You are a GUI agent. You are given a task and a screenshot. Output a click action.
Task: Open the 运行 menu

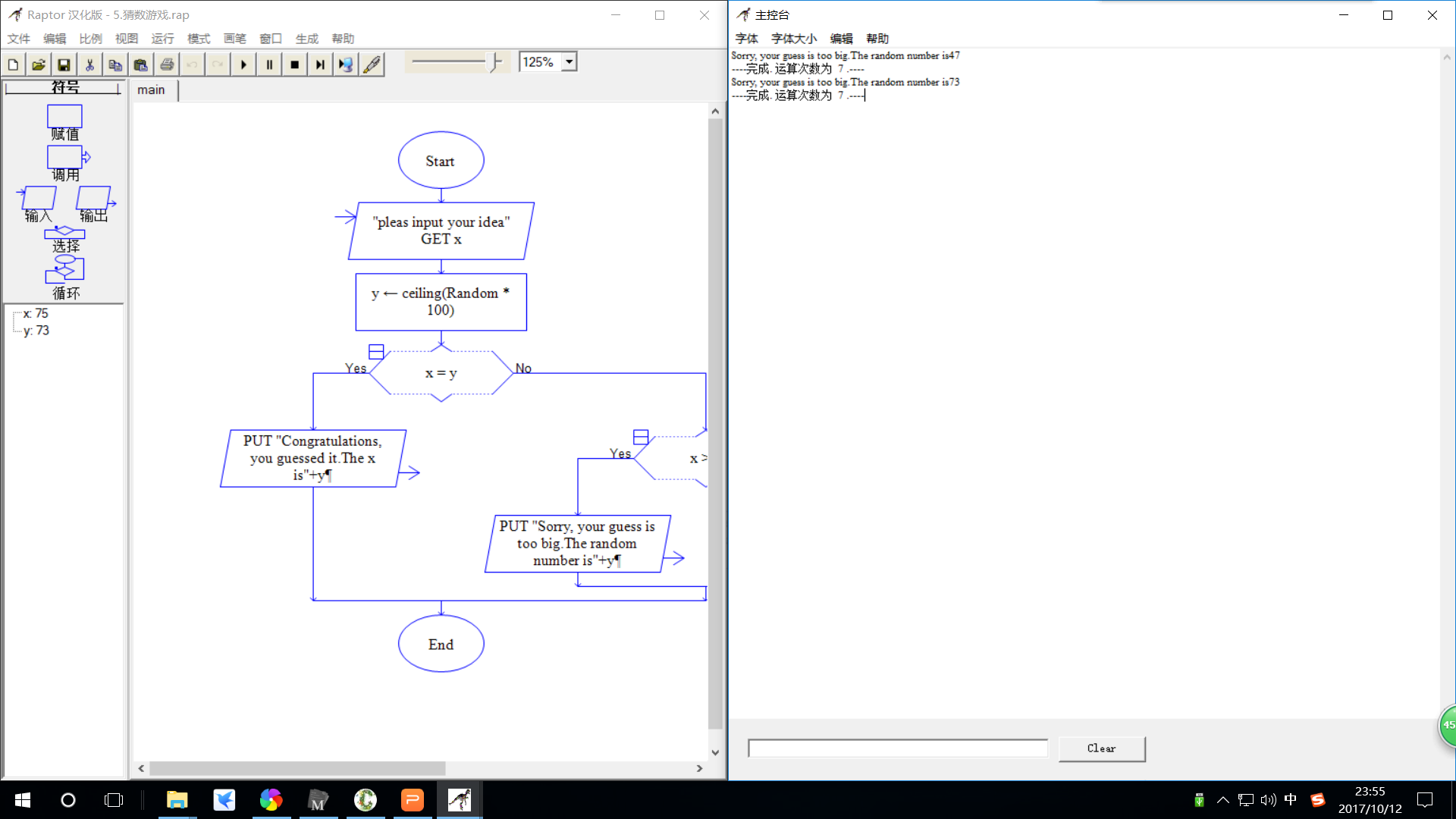click(x=162, y=39)
